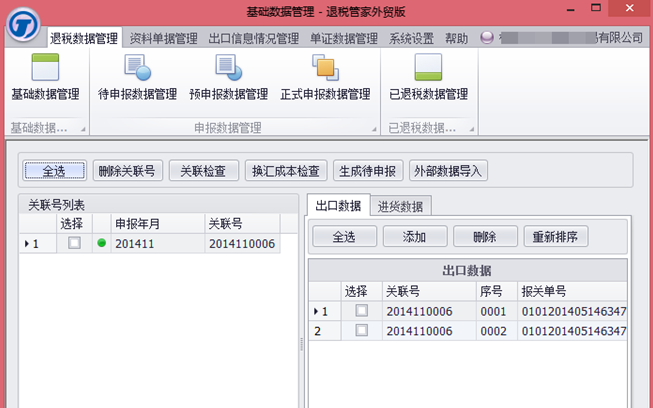Expand the 申报数据管理 group launcher arrow

pyautogui.click(x=374, y=129)
